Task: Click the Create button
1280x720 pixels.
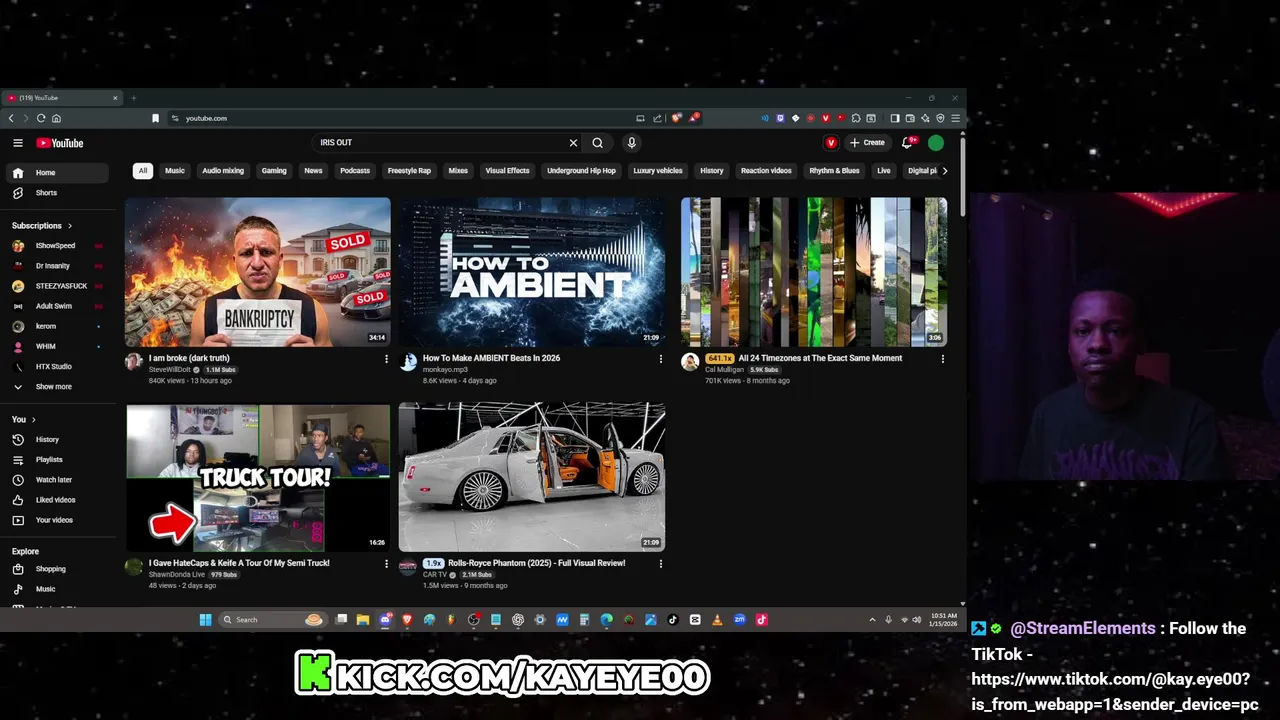Action: (x=868, y=143)
